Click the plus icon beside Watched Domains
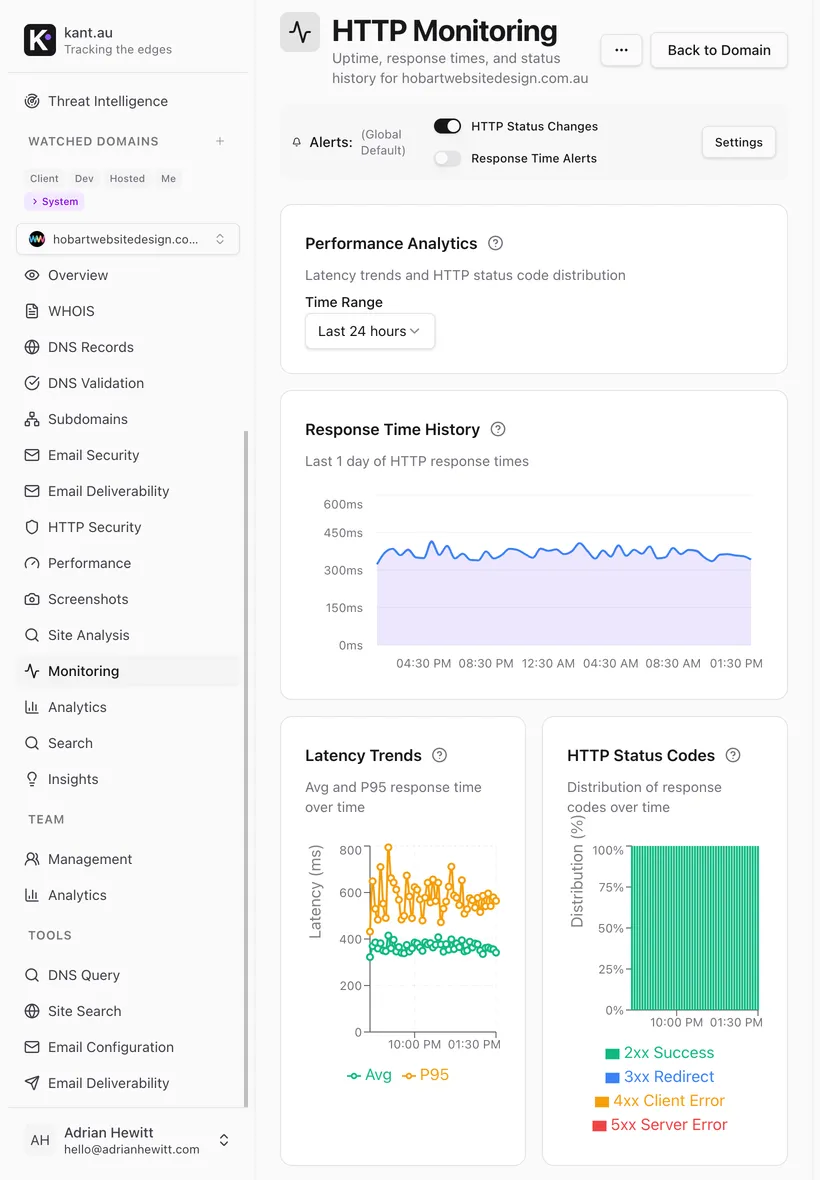Screen dimensions: 820x1180 point(220,141)
